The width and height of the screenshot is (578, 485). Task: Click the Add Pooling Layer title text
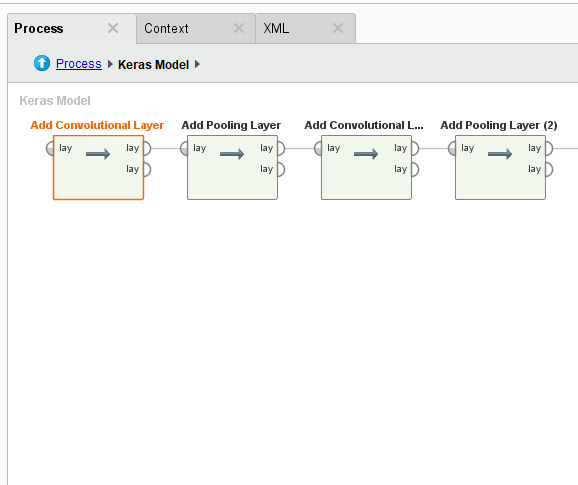[x=231, y=125]
